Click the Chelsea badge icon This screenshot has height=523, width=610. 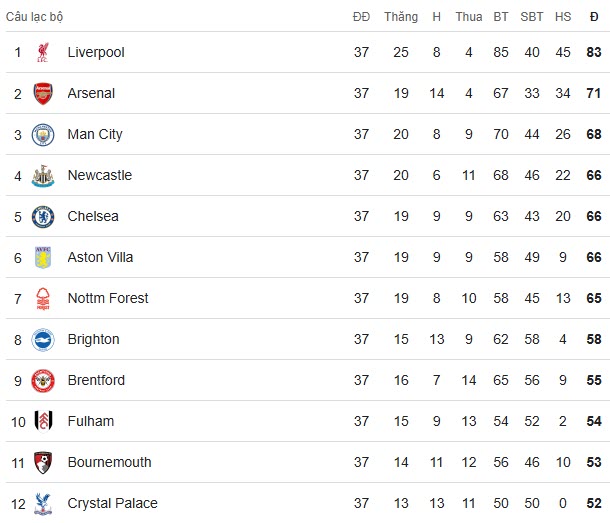[43, 217]
